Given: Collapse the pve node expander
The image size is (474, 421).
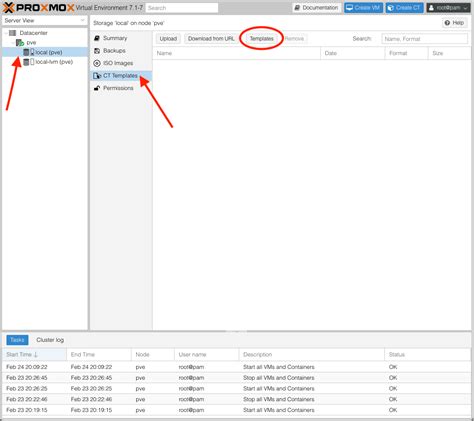Looking at the screenshot, I should point(13,43).
